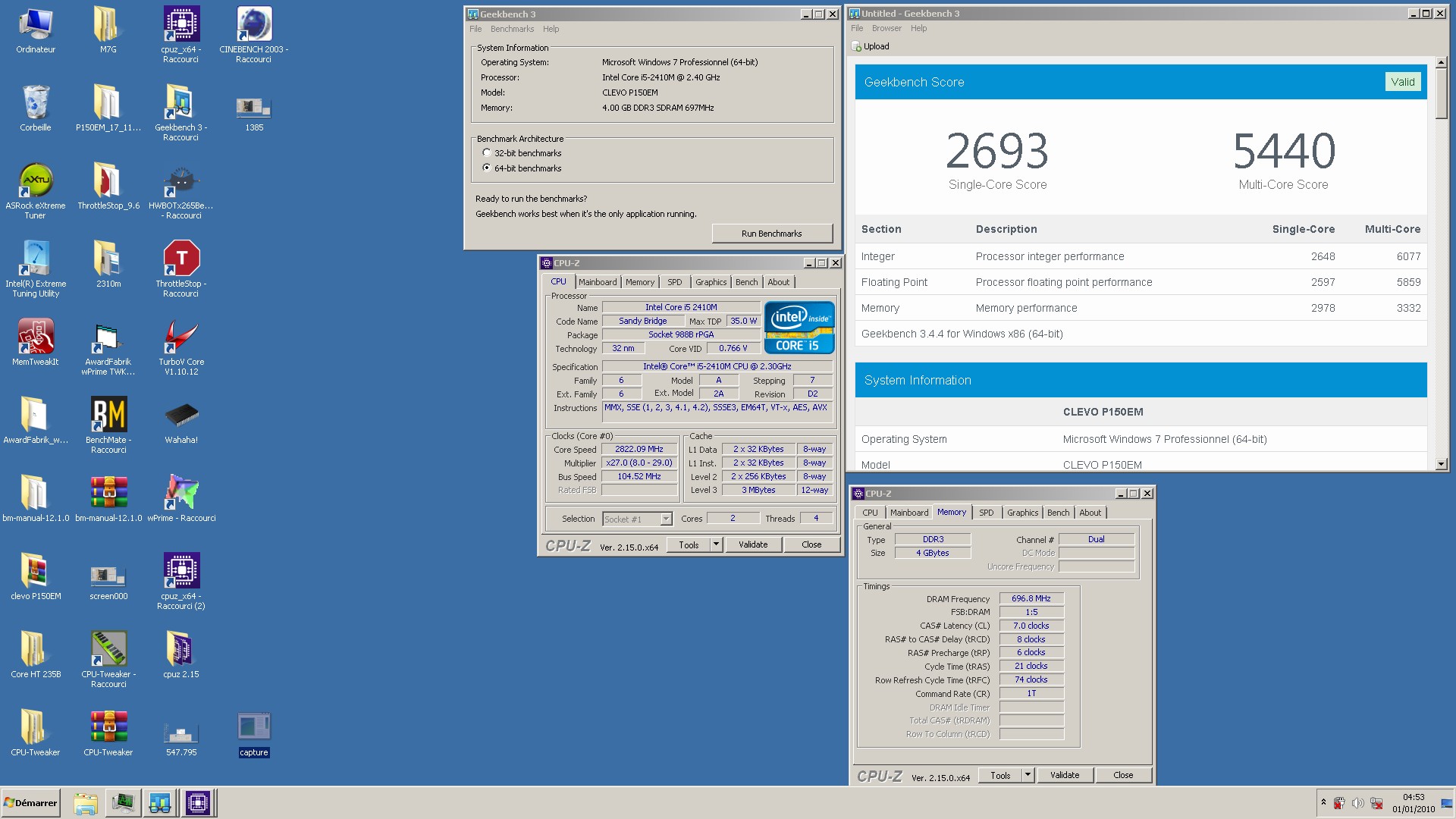
Task: Open file explorer from taskbar
Action: pos(86,803)
